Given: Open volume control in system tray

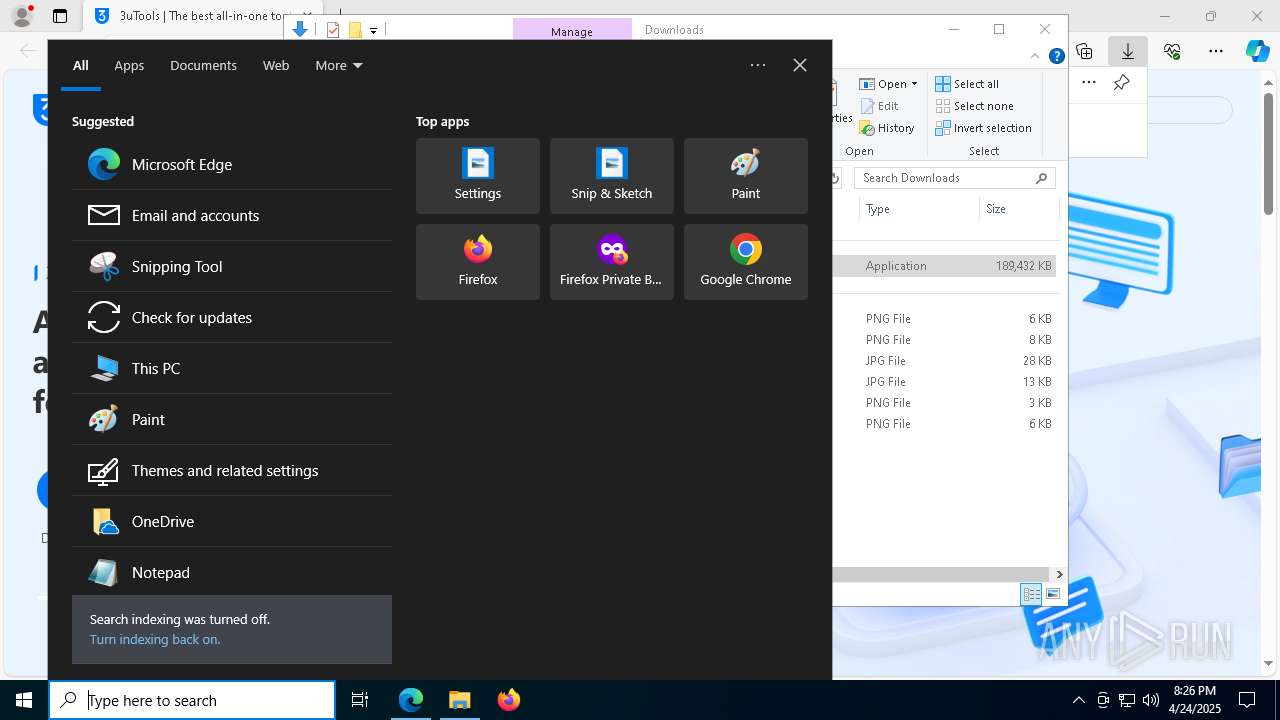Looking at the screenshot, I should pyautogui.click(x=1151, y=700).
